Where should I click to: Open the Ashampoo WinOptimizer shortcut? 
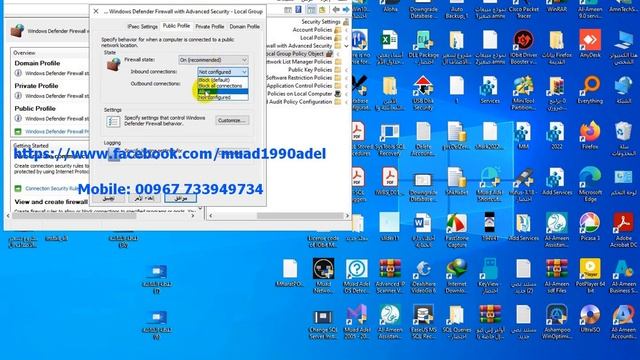click(x=557, y=322)
